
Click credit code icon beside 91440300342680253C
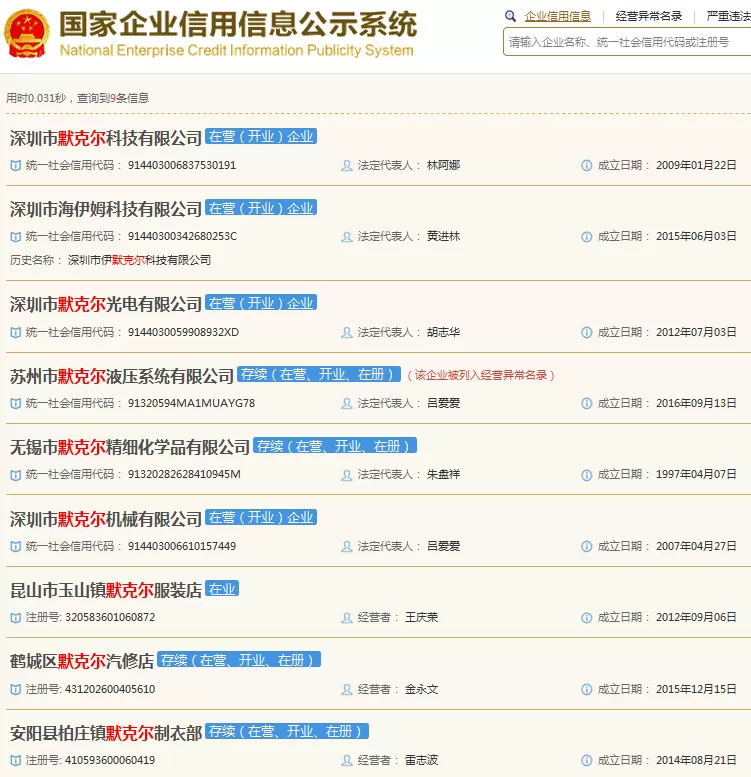[x=16, y=237]
